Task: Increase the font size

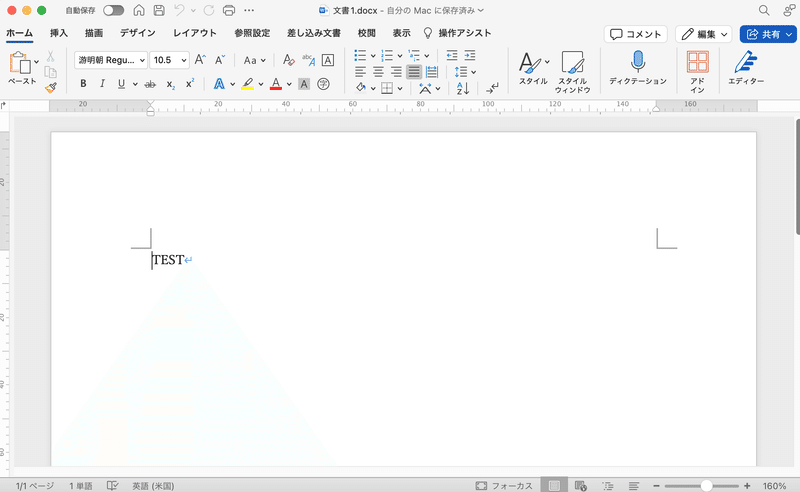Action: [x=200, y=60]
